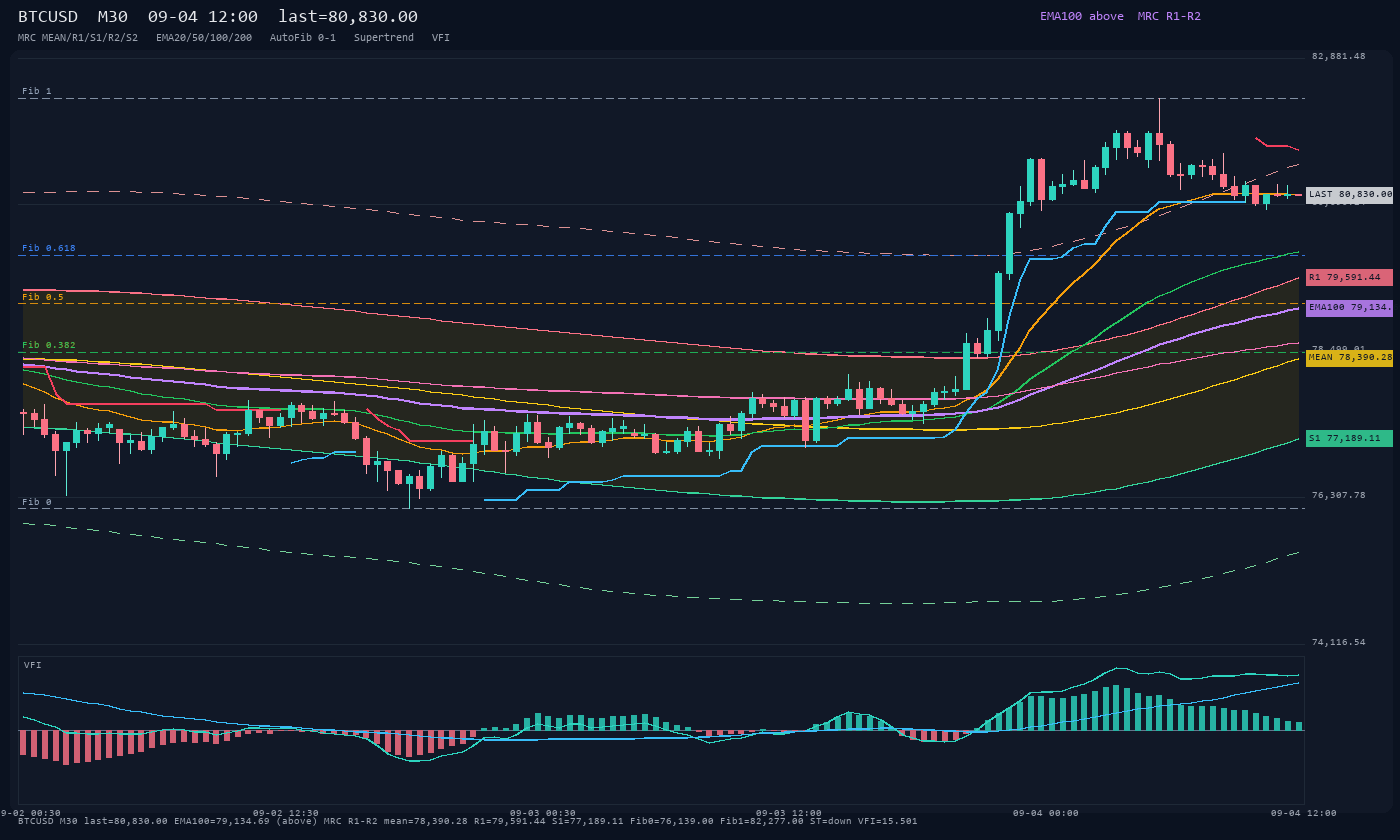Screen dimensions: 1400x840
Task: Select the 'Supertrend' legend entry
Action: (x=384, y=37)
